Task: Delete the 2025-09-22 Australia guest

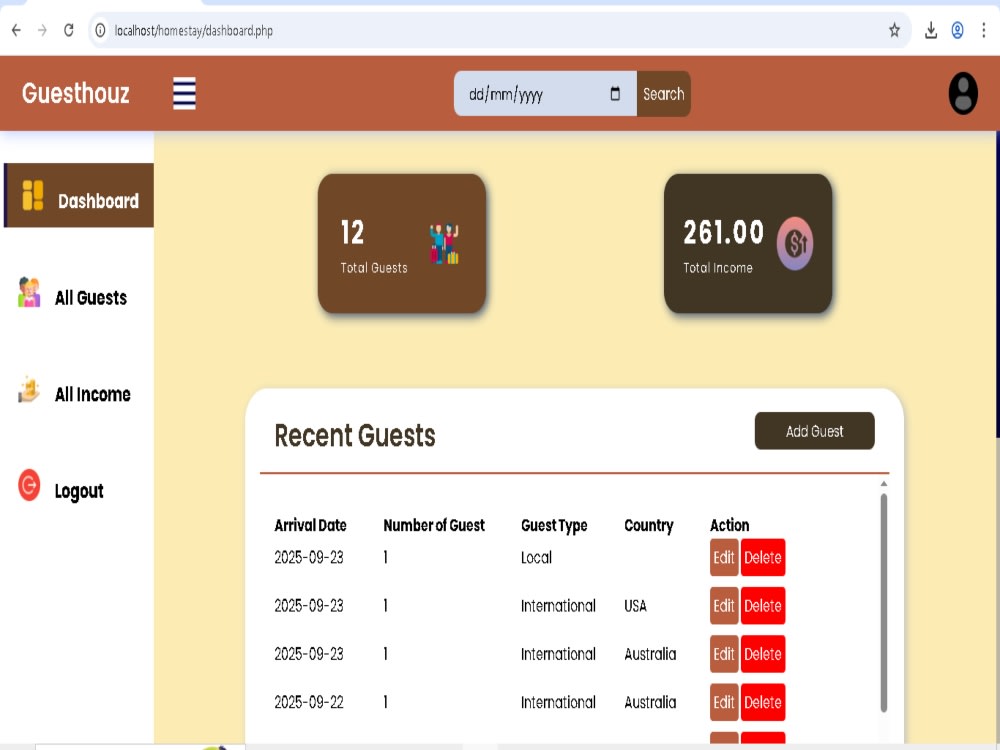Action: click(x=763, y=702)
